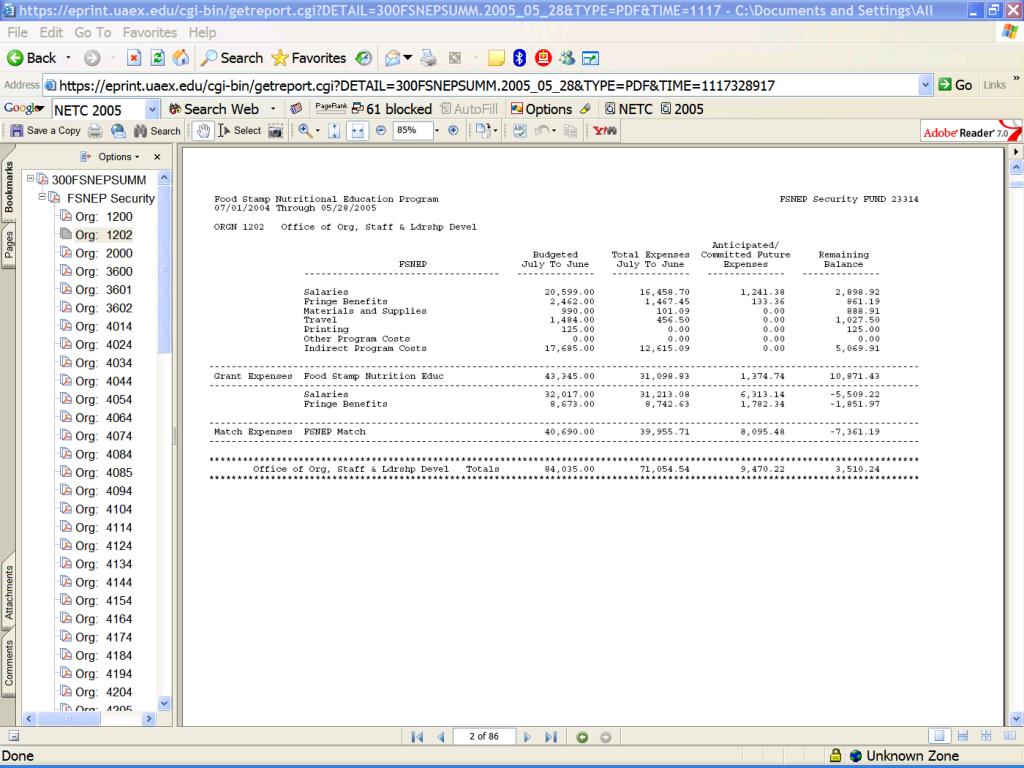This screenshot has height=768, width=1024.
Task: Click the page number field showing 2 of 86
Action: [x=483, y=738]
